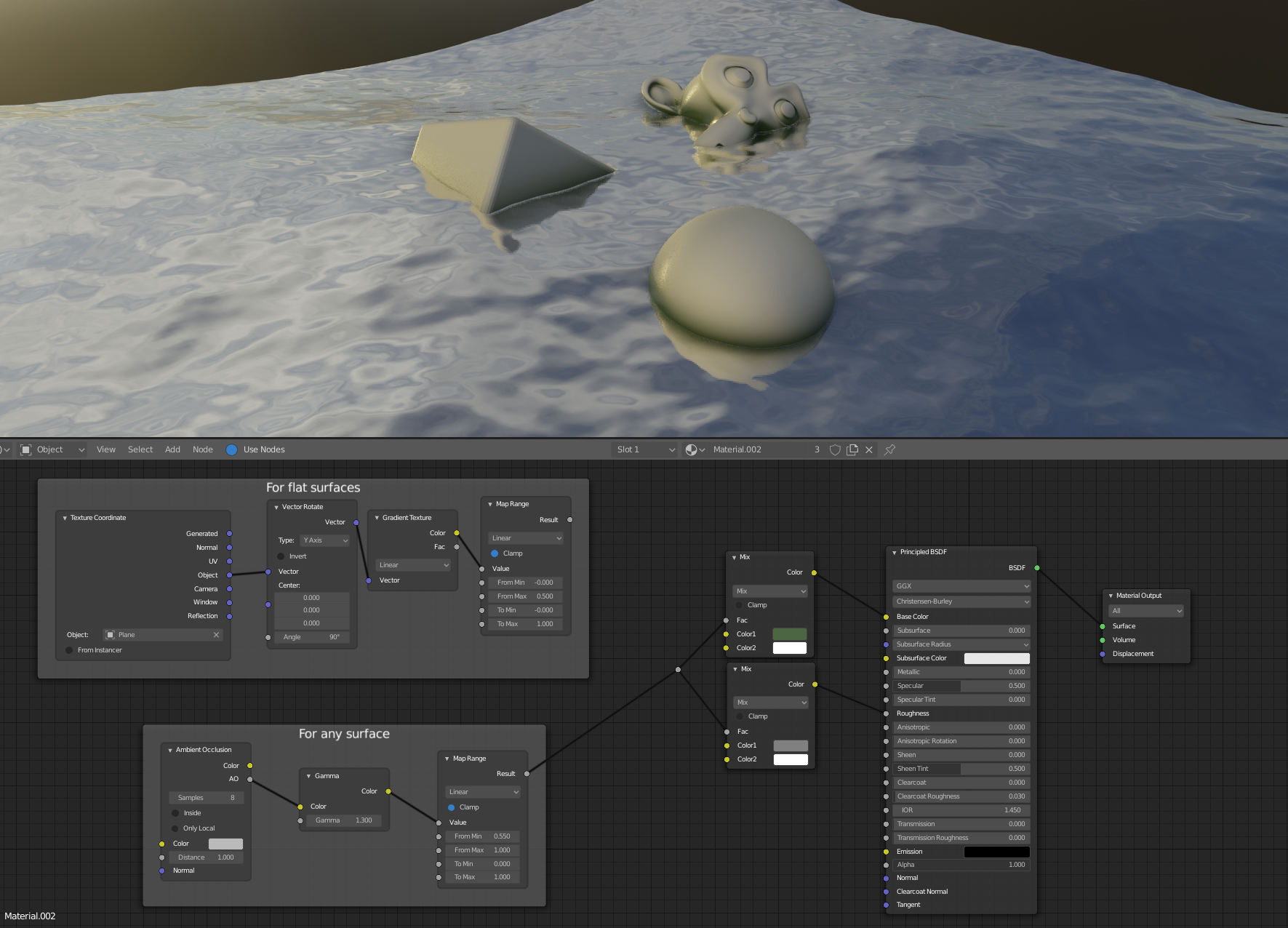Open Gradient Texture Linear dropdown

413,565
